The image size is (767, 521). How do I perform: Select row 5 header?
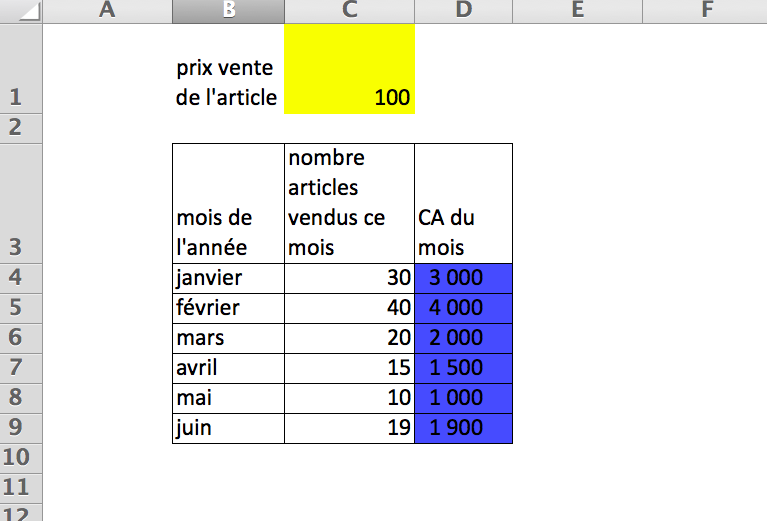point(21,308)
